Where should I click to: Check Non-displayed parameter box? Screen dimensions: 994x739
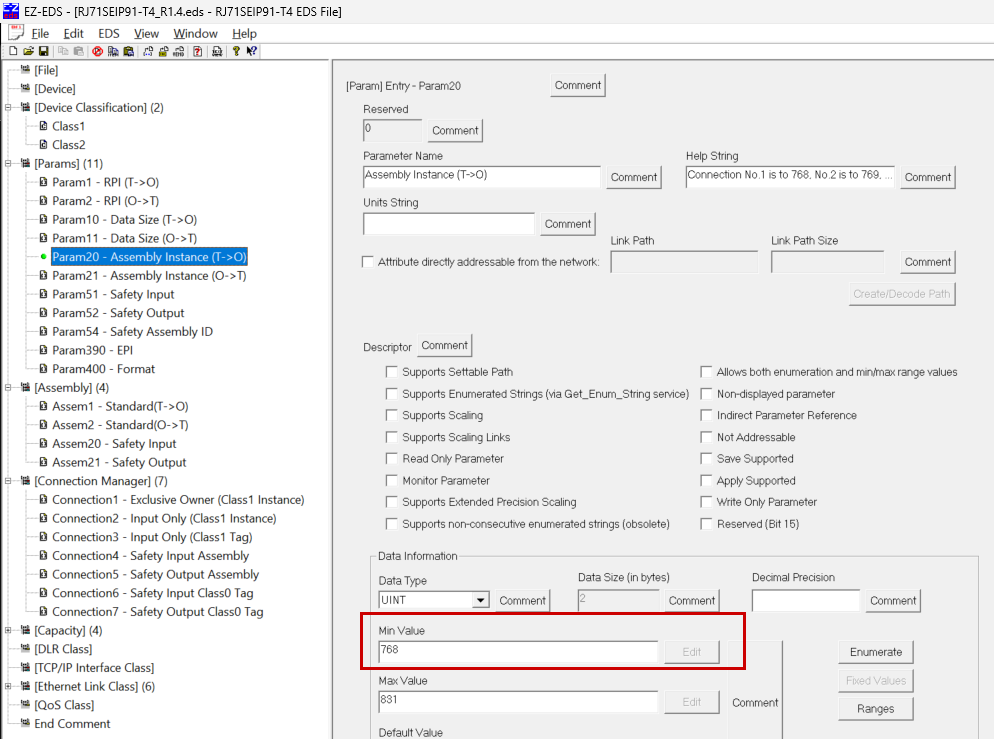click(x=706, y=394)
